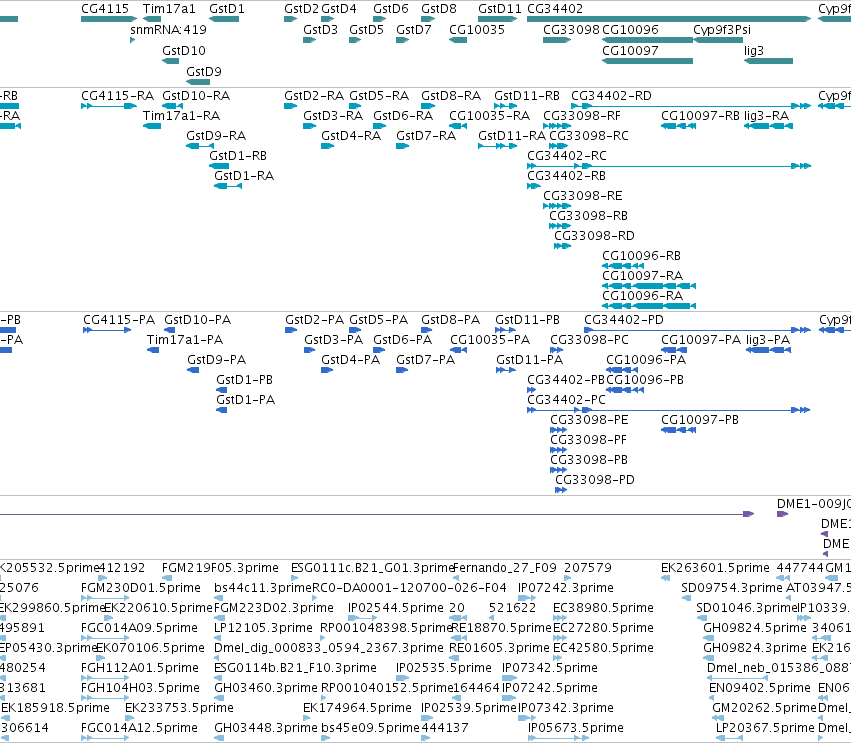Select the CG10096-RB transcript
851x743 pixels.
624,266
